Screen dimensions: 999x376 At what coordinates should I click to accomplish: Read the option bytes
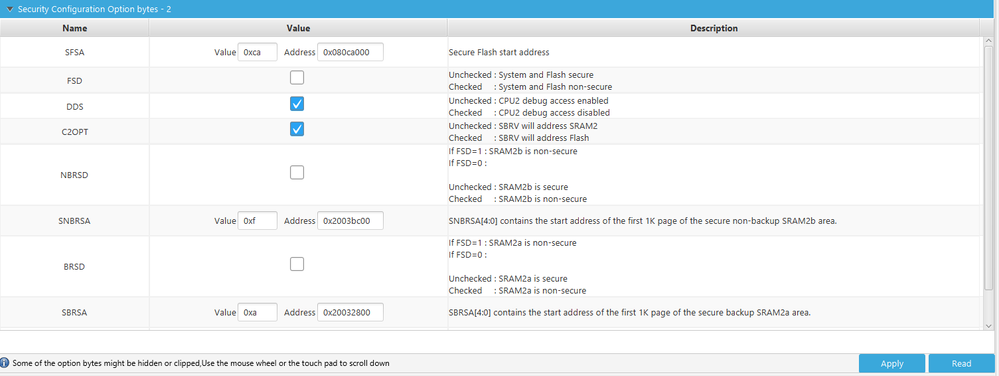point(961,363)
